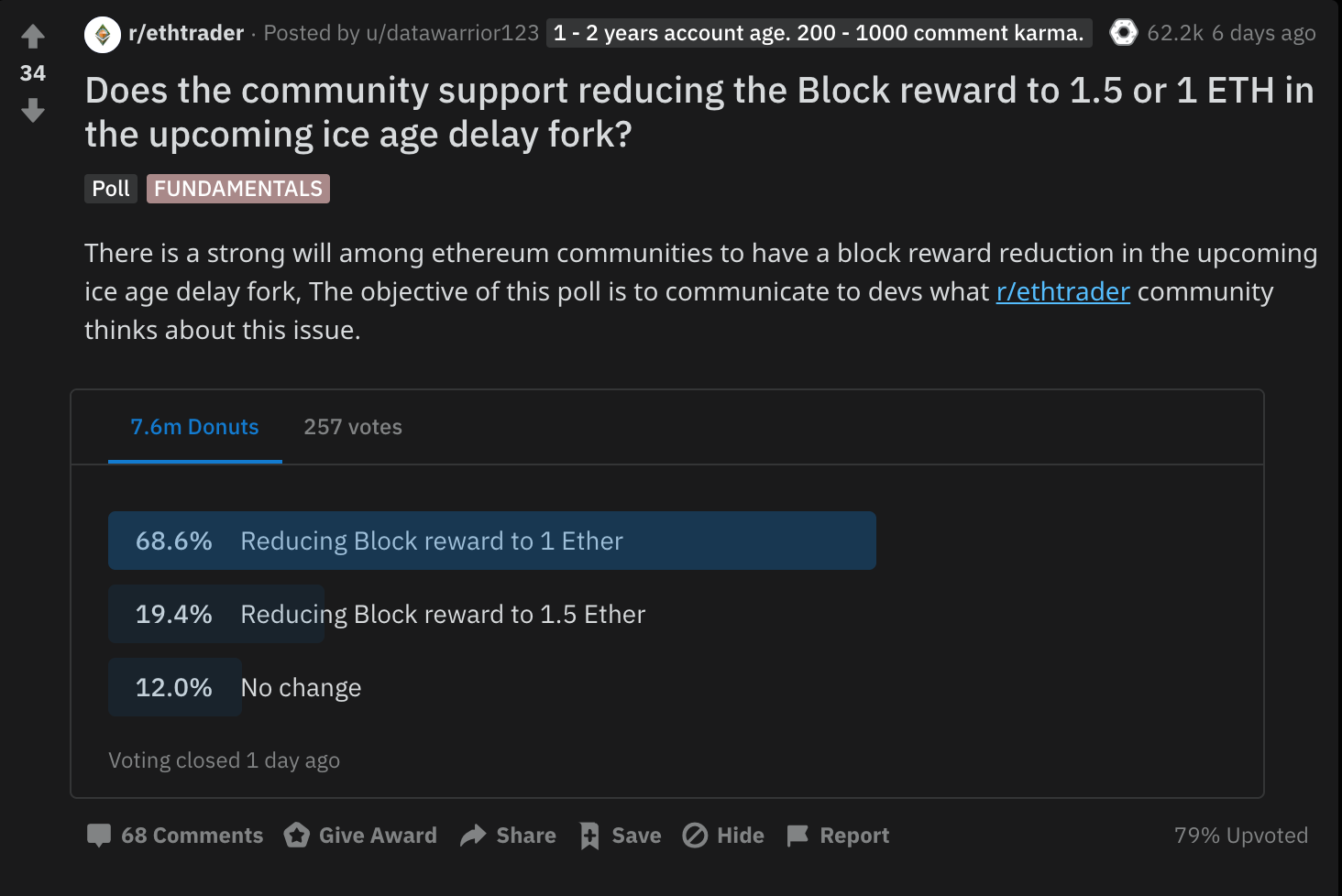Hide the post using the Hide icon
1342x896 pixels.
pyautogui.click(x=696, y=836)
